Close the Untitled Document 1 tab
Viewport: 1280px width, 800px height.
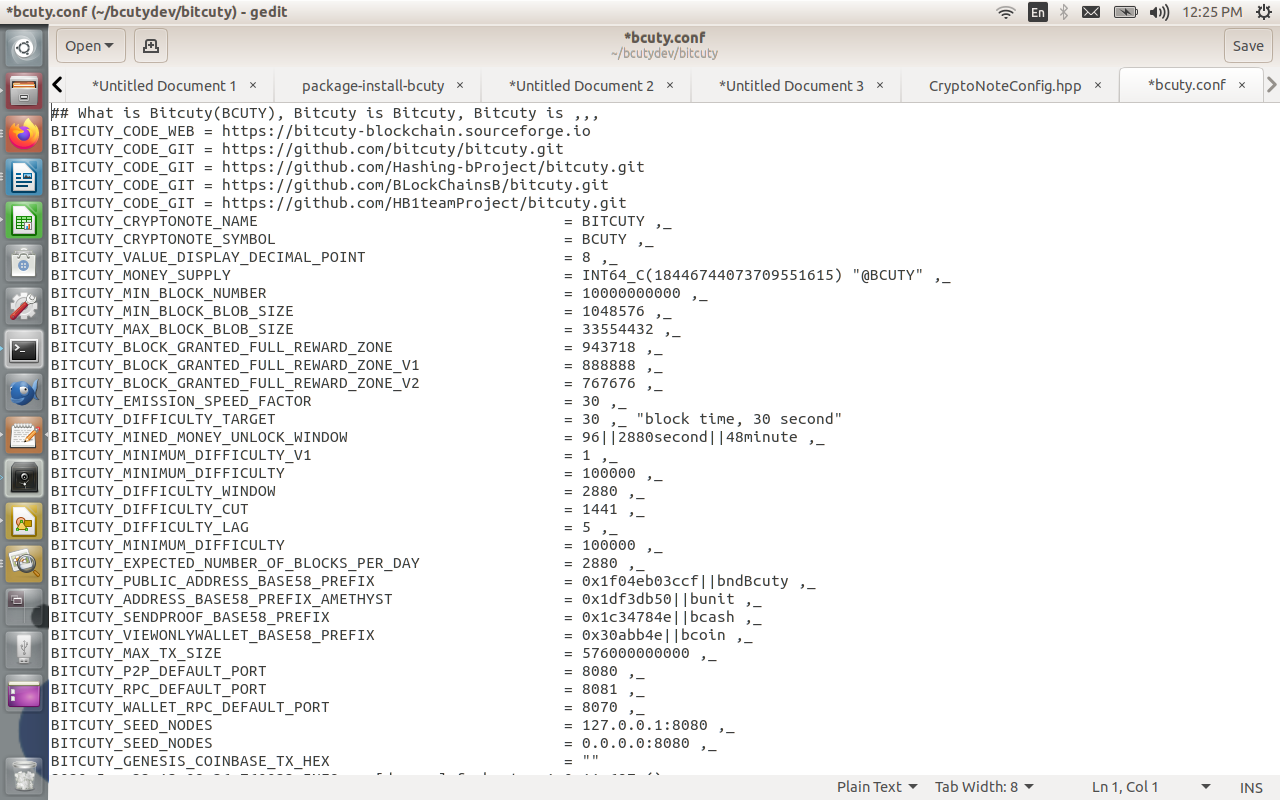253,86
